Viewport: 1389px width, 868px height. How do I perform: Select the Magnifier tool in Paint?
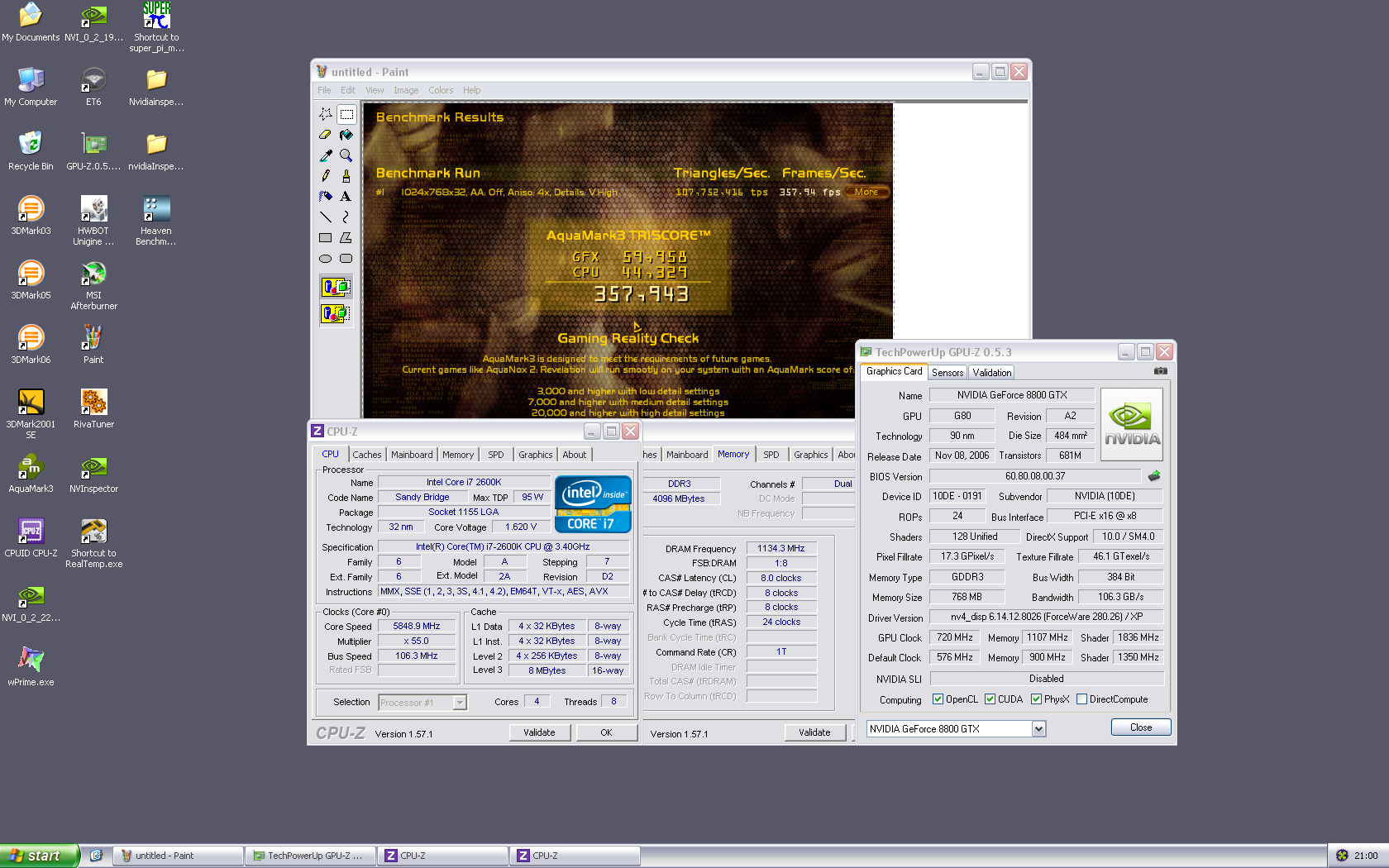[x=346, y=155]
